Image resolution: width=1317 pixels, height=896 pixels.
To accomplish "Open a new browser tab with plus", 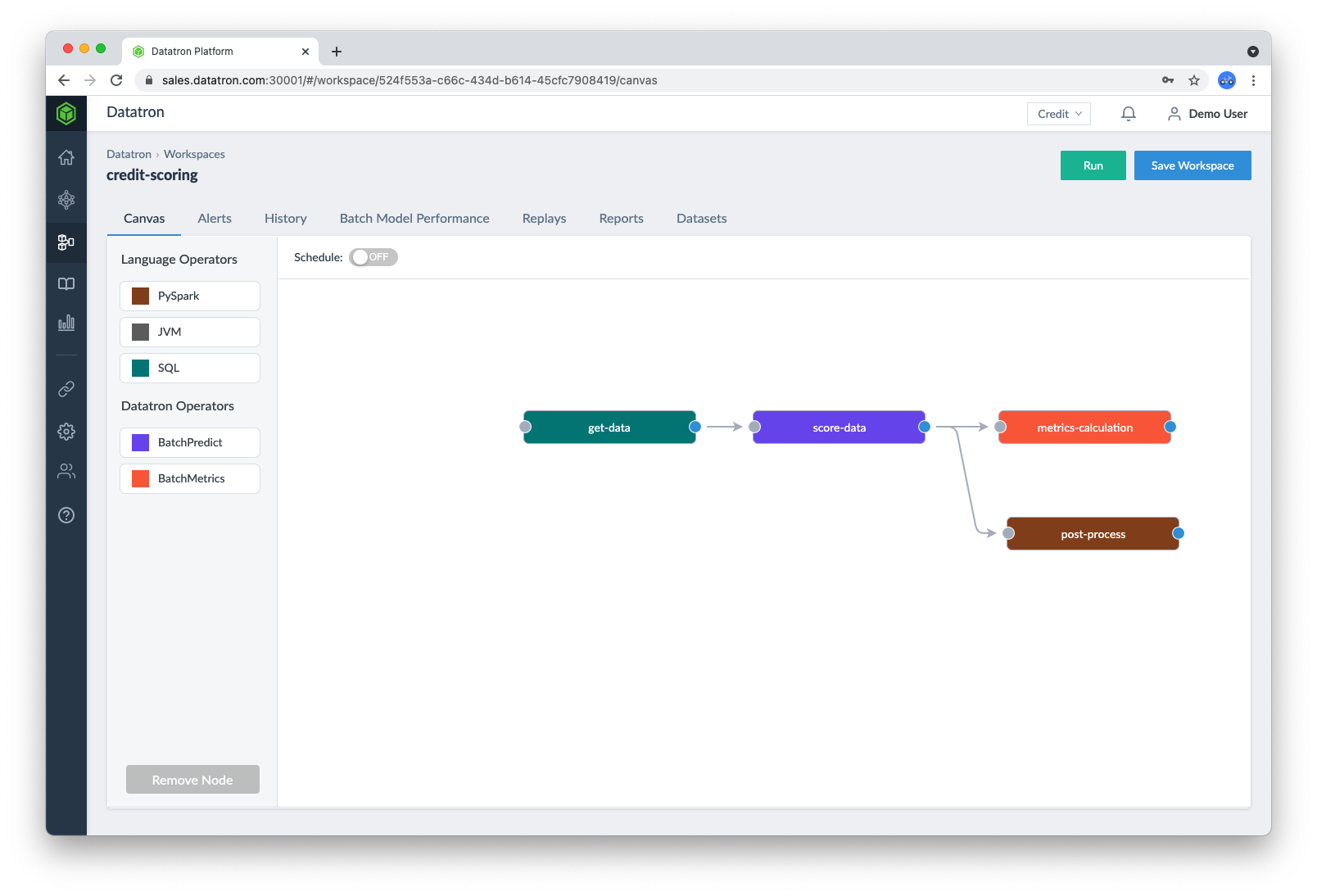I will point(337,52).
